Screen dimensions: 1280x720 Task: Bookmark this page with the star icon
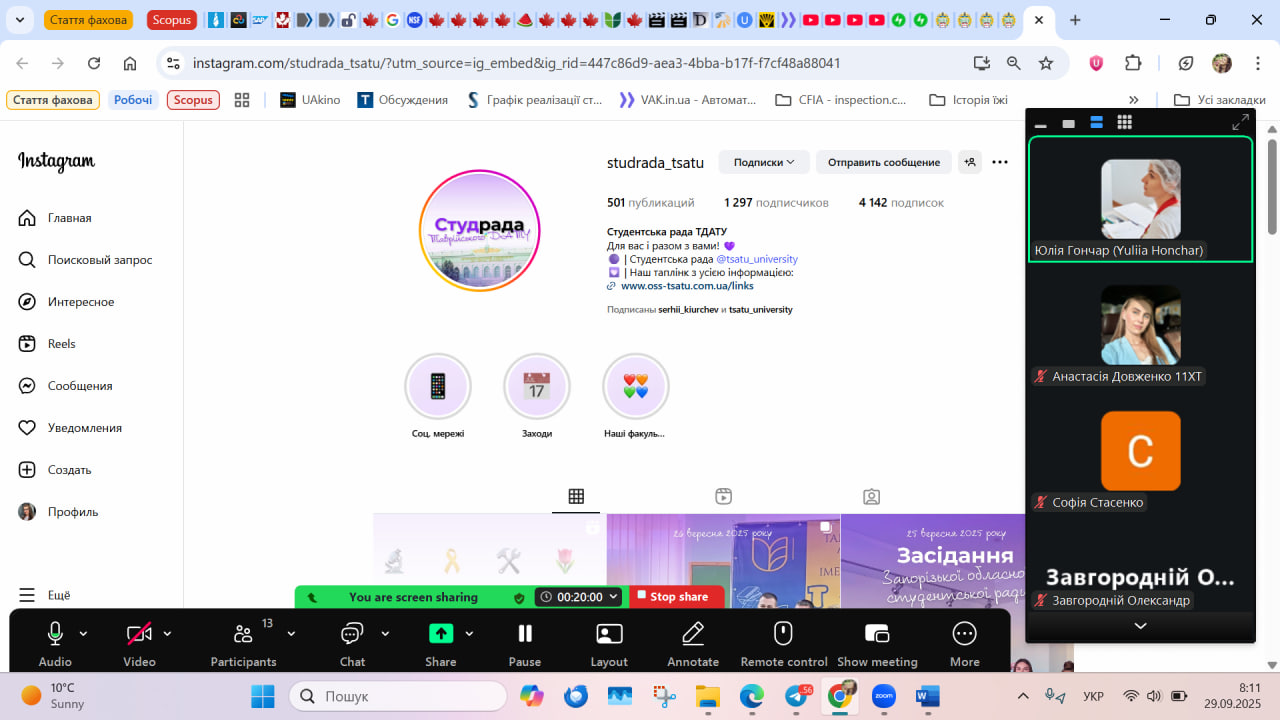coord(1046,63)
